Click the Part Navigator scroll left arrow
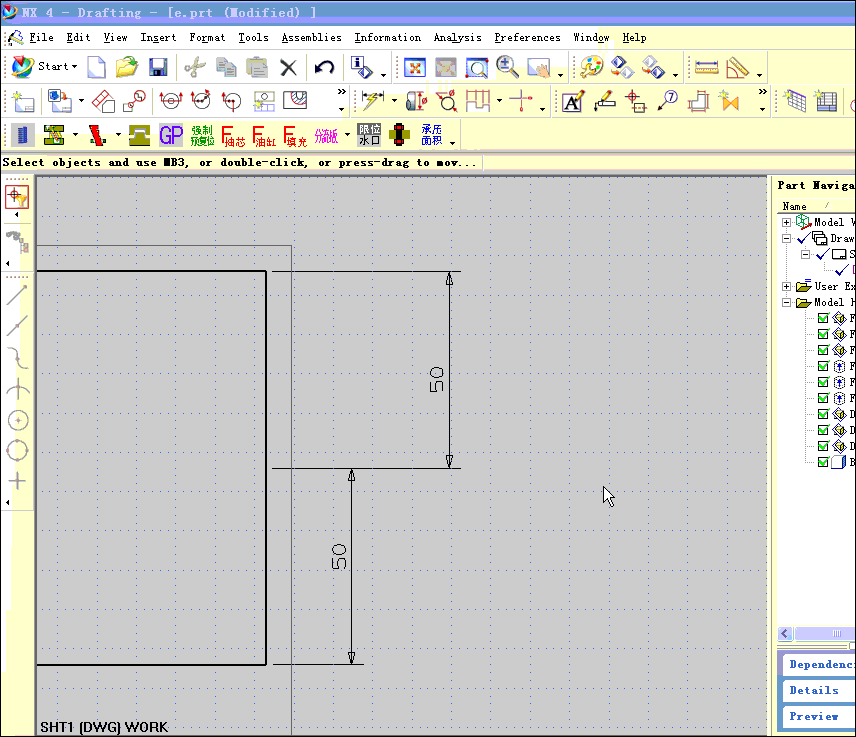 785,633
